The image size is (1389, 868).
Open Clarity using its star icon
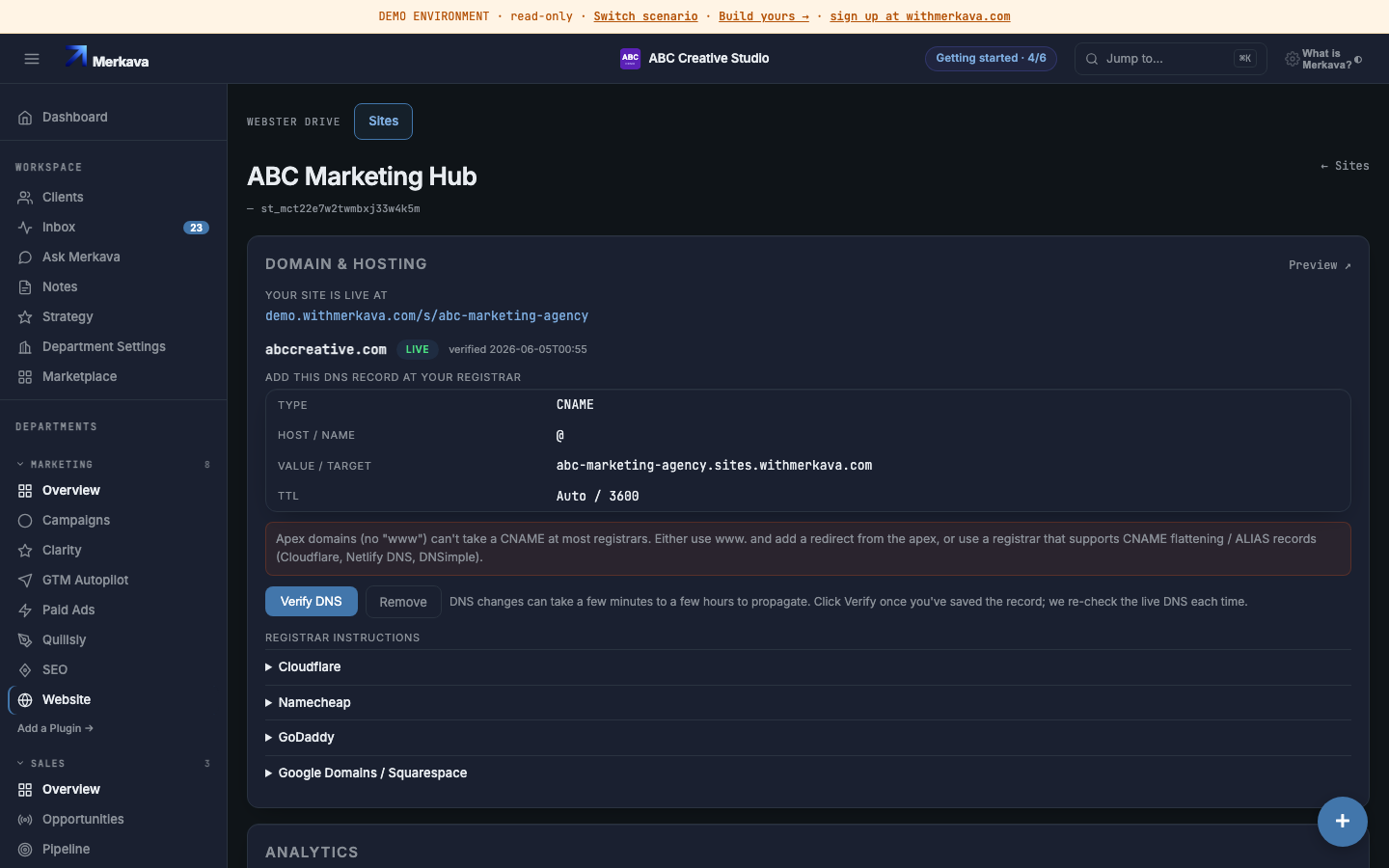[25, 551]
